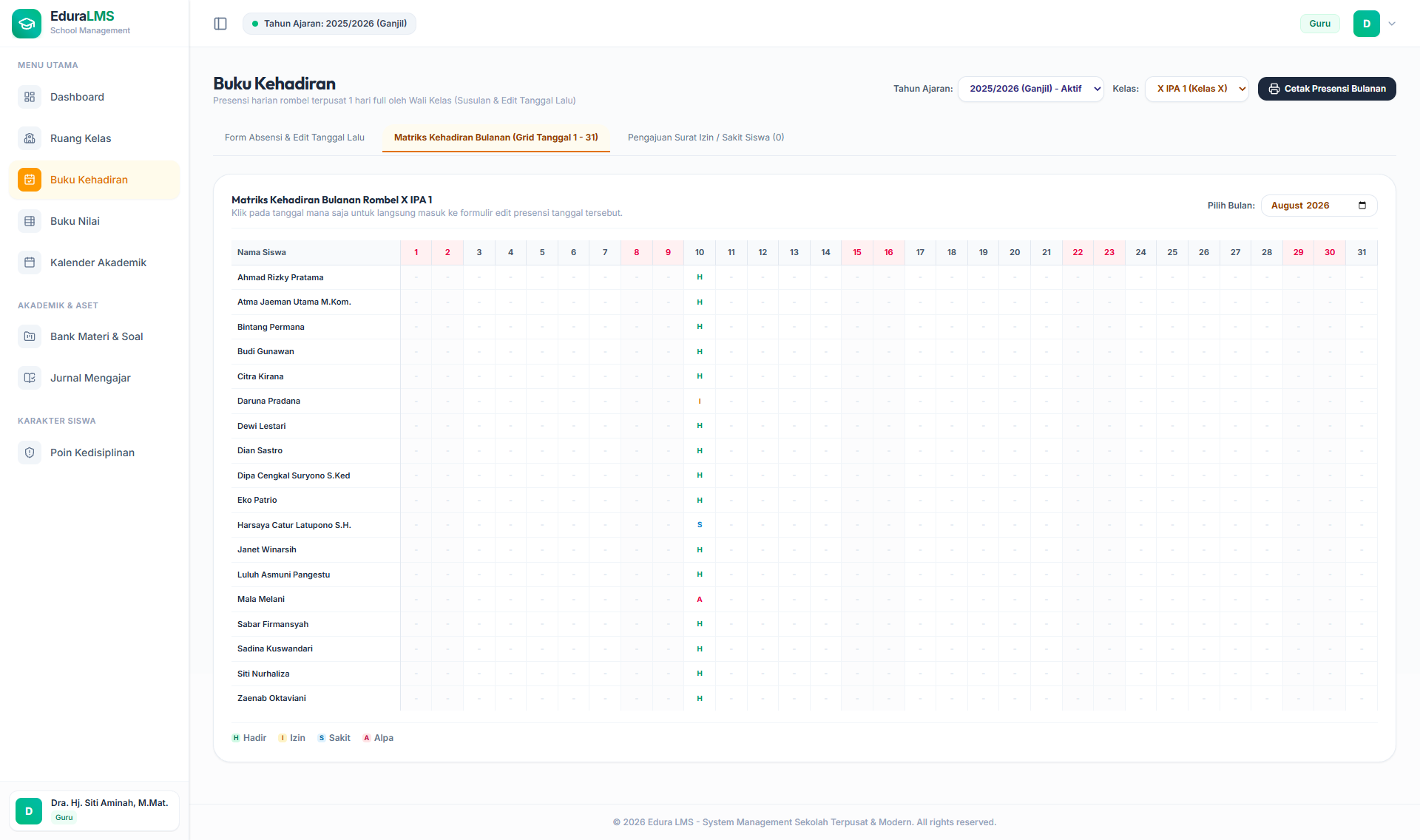Toggle the sidebar panel icon
The height and width of the screenshot is (840, 1420).
coord(220,24)
